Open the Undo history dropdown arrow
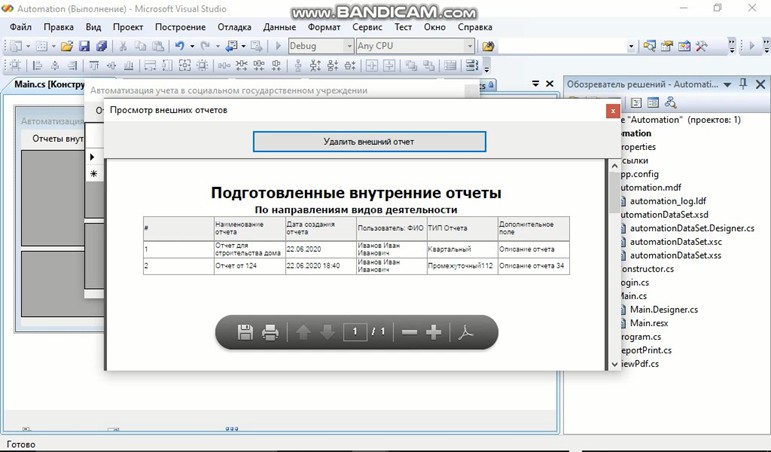The width and height of the screenshot is (771, 452). [192, 46]
